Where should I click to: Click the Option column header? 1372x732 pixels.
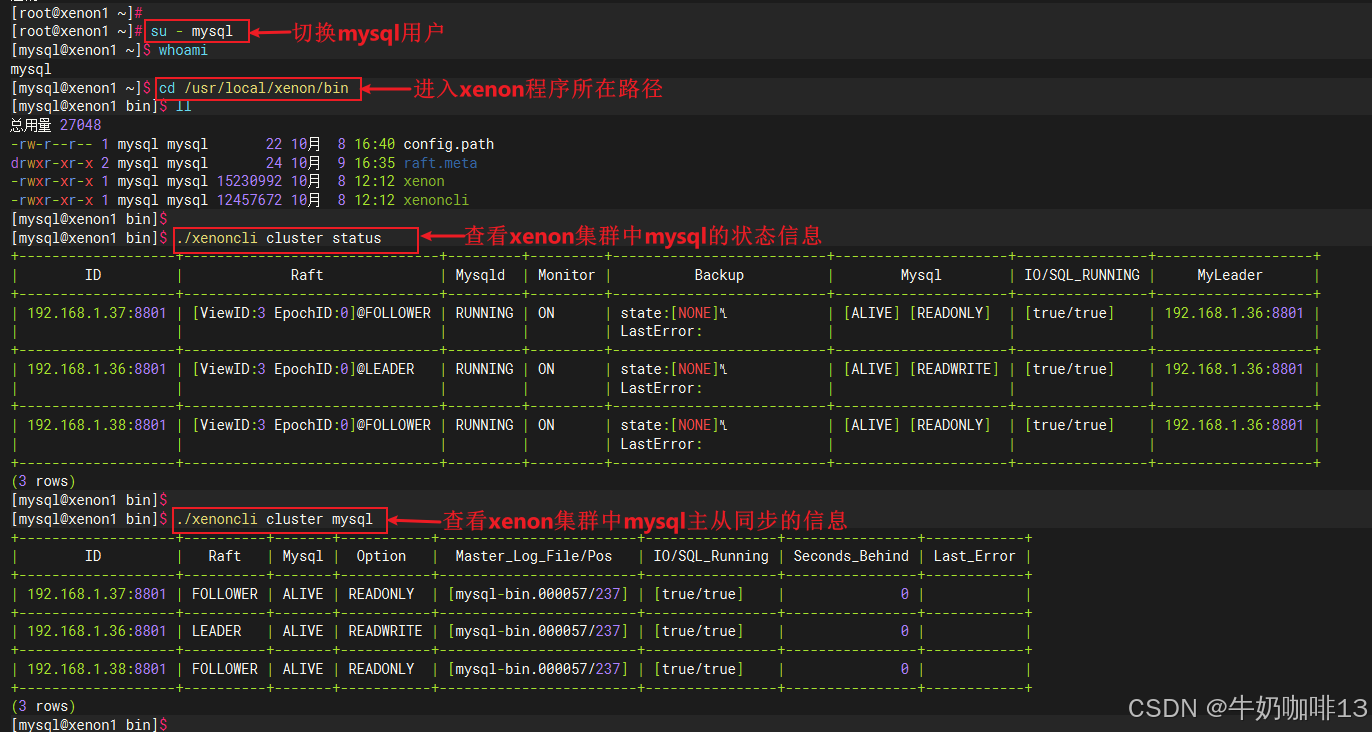[381, 556]
